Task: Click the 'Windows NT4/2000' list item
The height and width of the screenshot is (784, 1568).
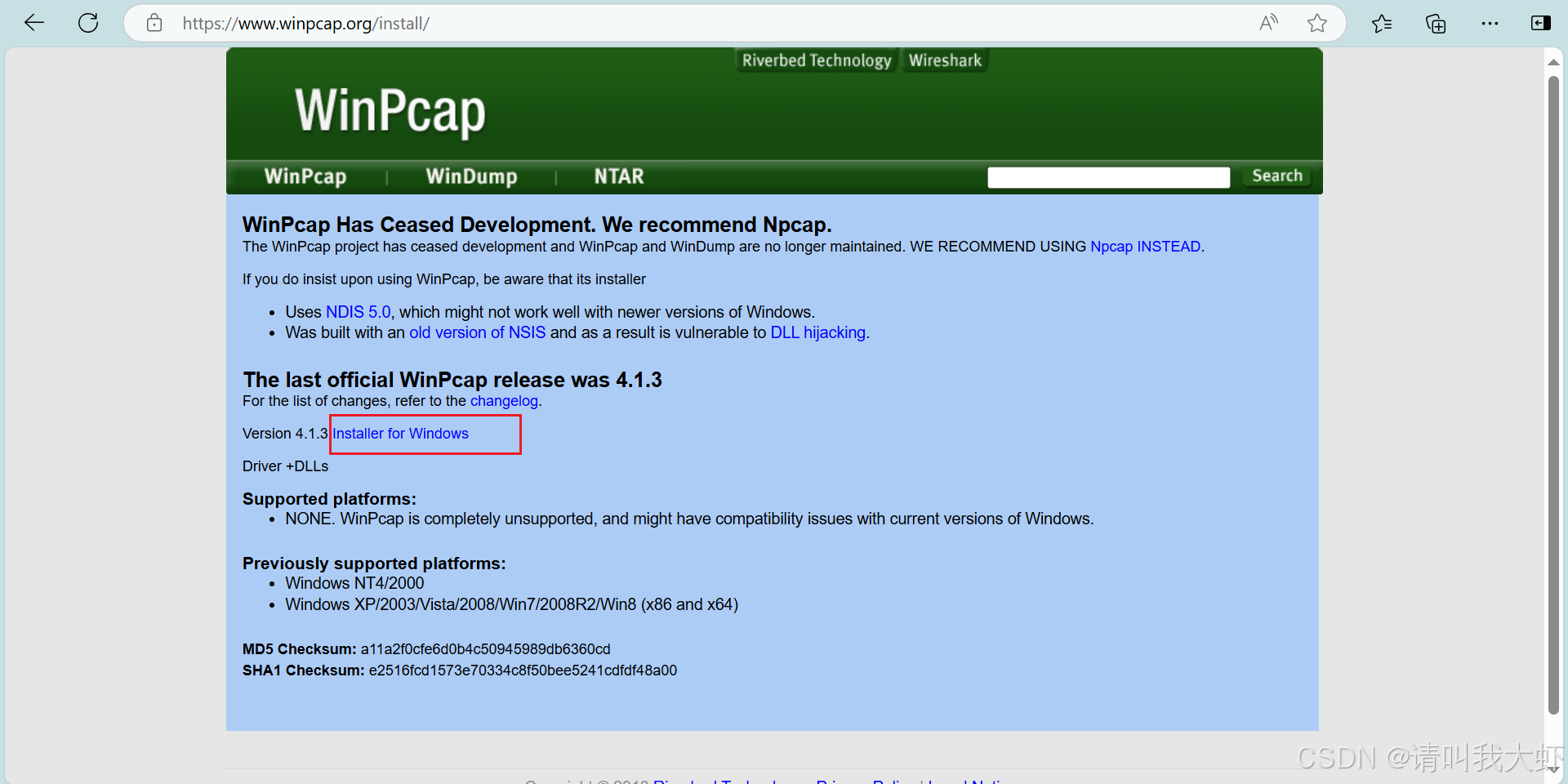Action: tap(354, 583)
